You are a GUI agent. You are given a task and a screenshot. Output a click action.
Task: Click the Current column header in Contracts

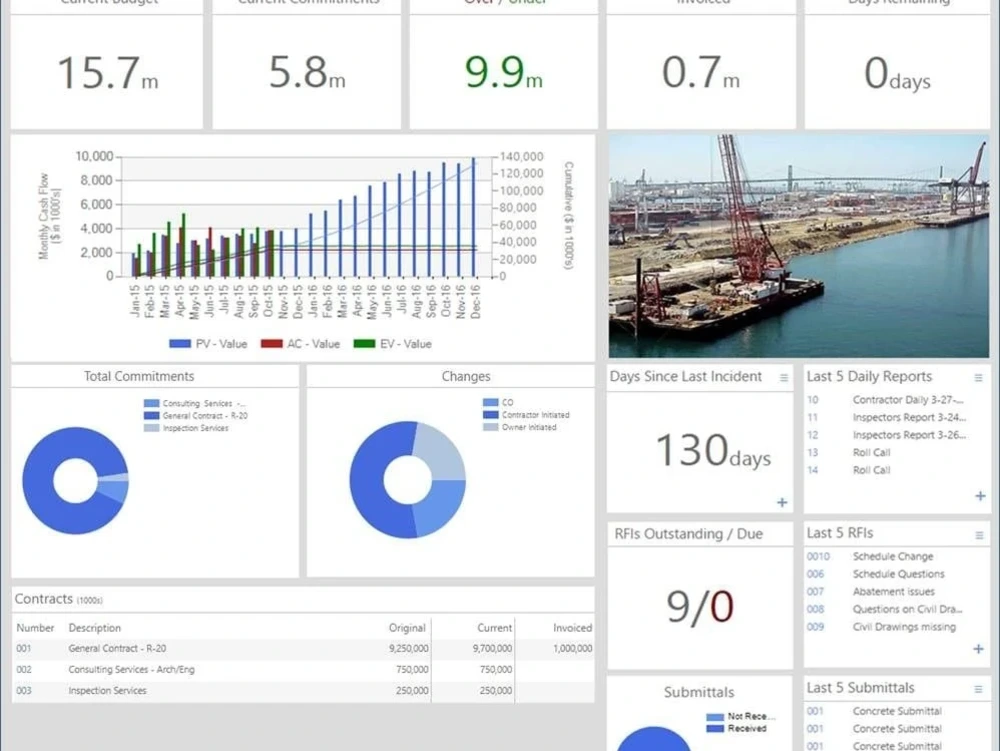pos(494,628)
